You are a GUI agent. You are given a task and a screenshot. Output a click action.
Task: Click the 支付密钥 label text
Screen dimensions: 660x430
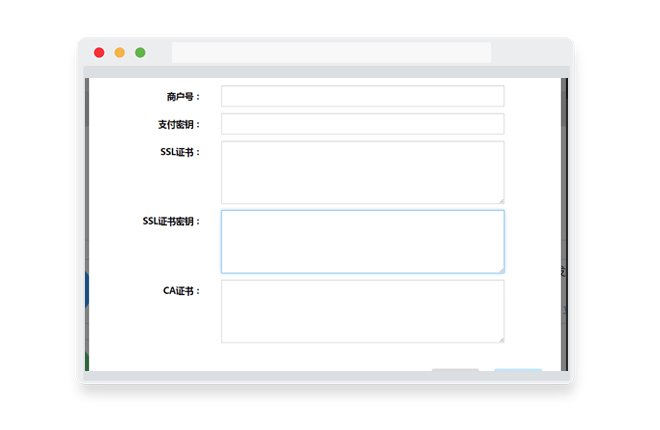[x=179, y=125]
